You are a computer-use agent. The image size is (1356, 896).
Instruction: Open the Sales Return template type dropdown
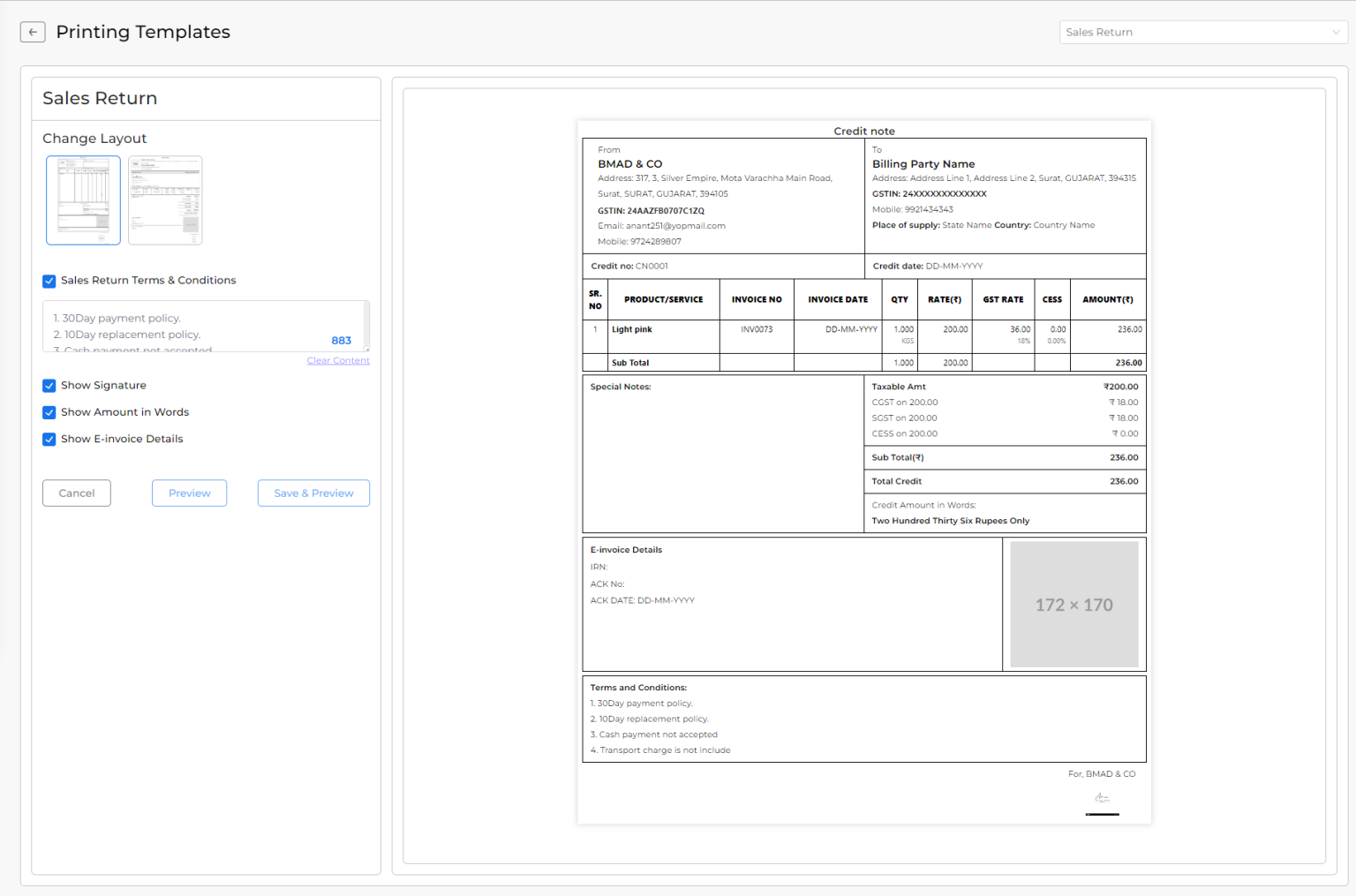(1203, 32)
